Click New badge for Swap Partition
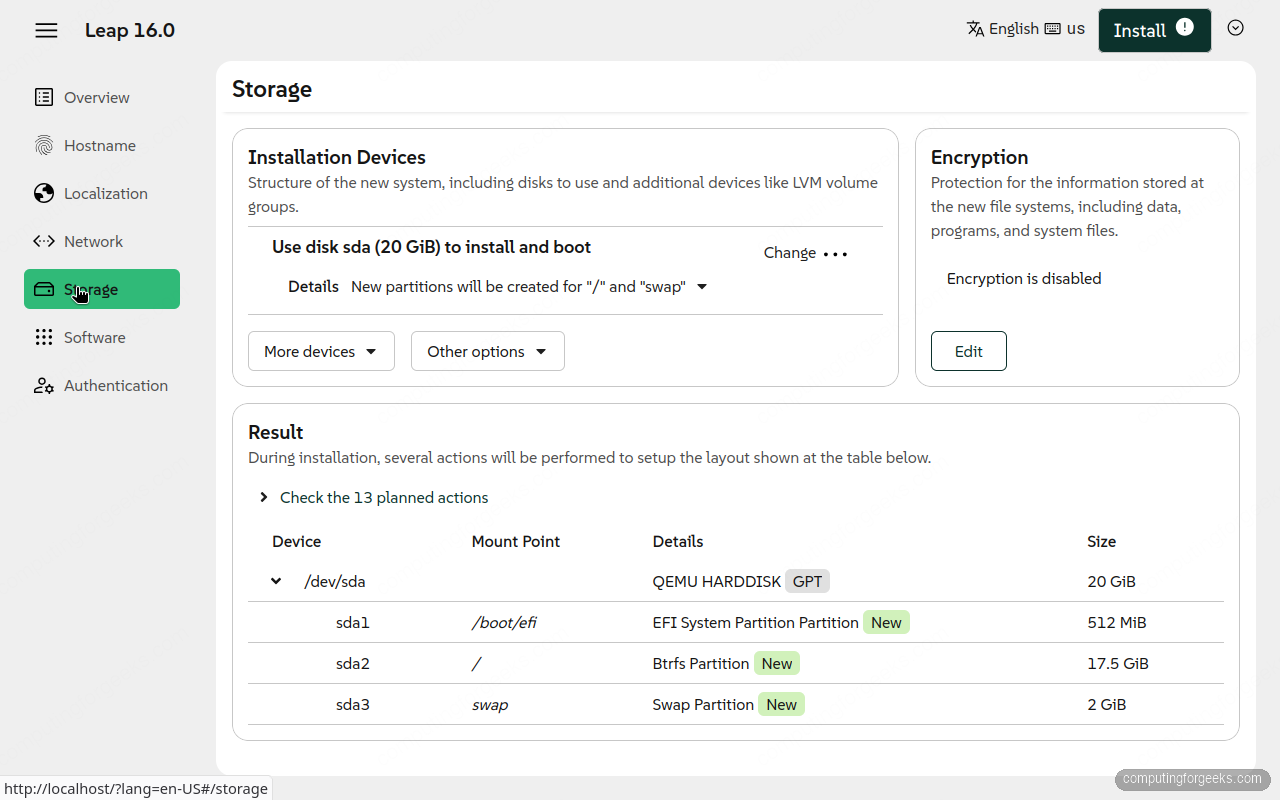The height and width of the screenshot is (800, 1280). click(x=781, y=704)
